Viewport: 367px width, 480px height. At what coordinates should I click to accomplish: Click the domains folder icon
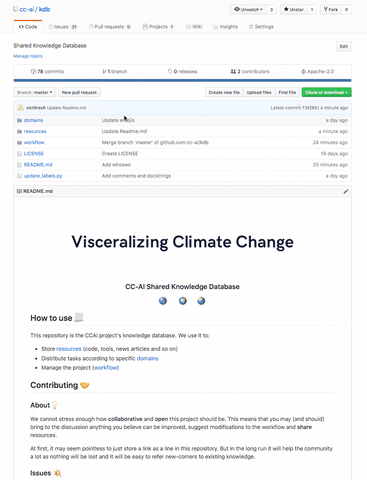(19, 120)
